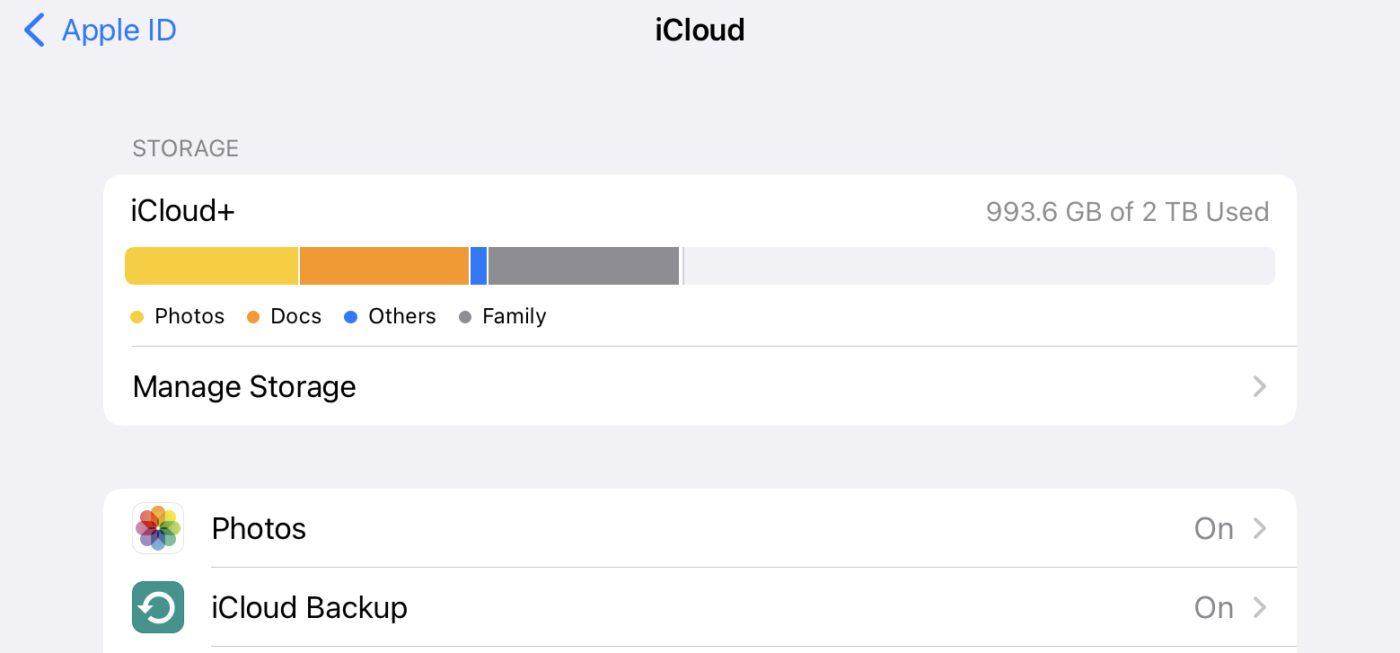Expand Manage Storage with its chevron
1400x653 pixels.
[x=1260, y=387]
